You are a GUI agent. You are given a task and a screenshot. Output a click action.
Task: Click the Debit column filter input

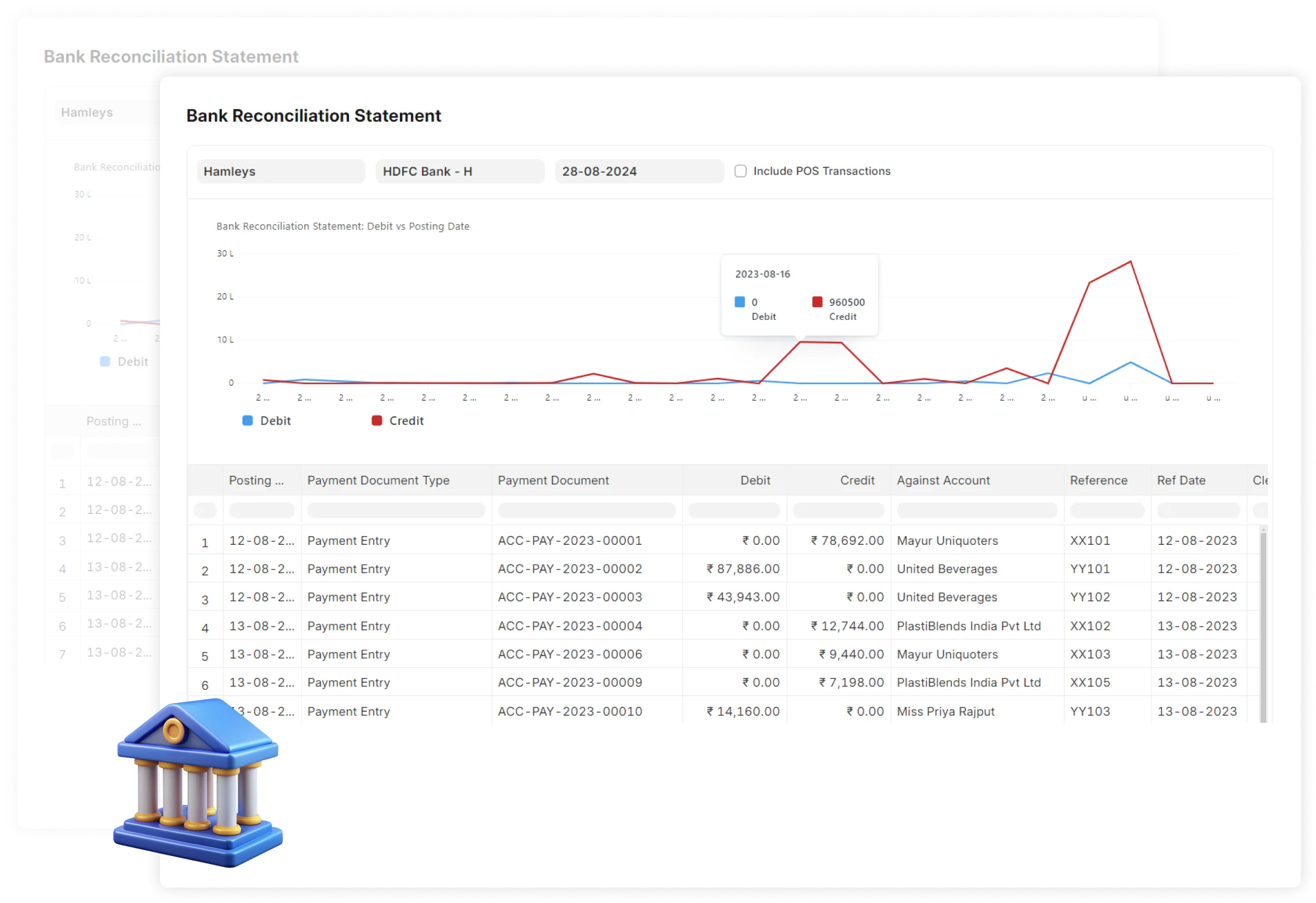pos(733,511)
